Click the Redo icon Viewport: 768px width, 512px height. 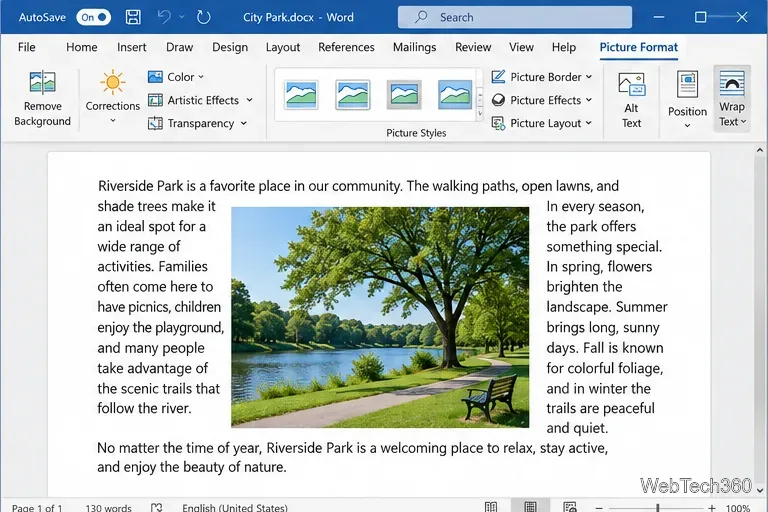tap(203, 18)
